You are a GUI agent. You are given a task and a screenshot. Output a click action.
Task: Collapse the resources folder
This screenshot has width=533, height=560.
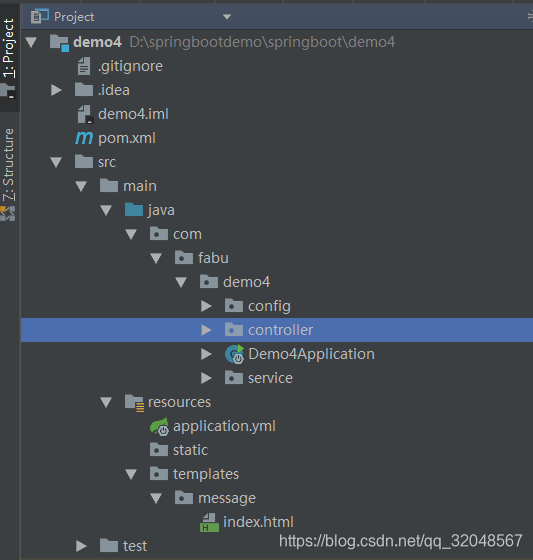tap(106, 402)
